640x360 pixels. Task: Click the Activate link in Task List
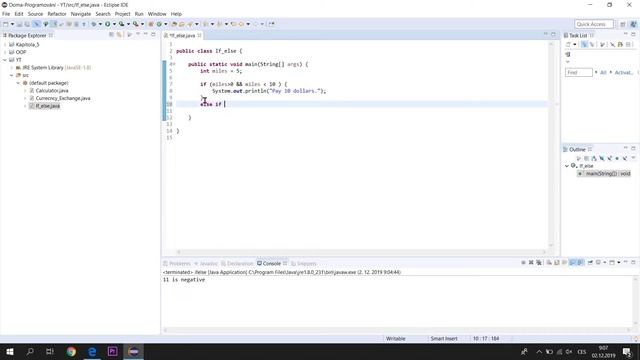tap(623, 73)
